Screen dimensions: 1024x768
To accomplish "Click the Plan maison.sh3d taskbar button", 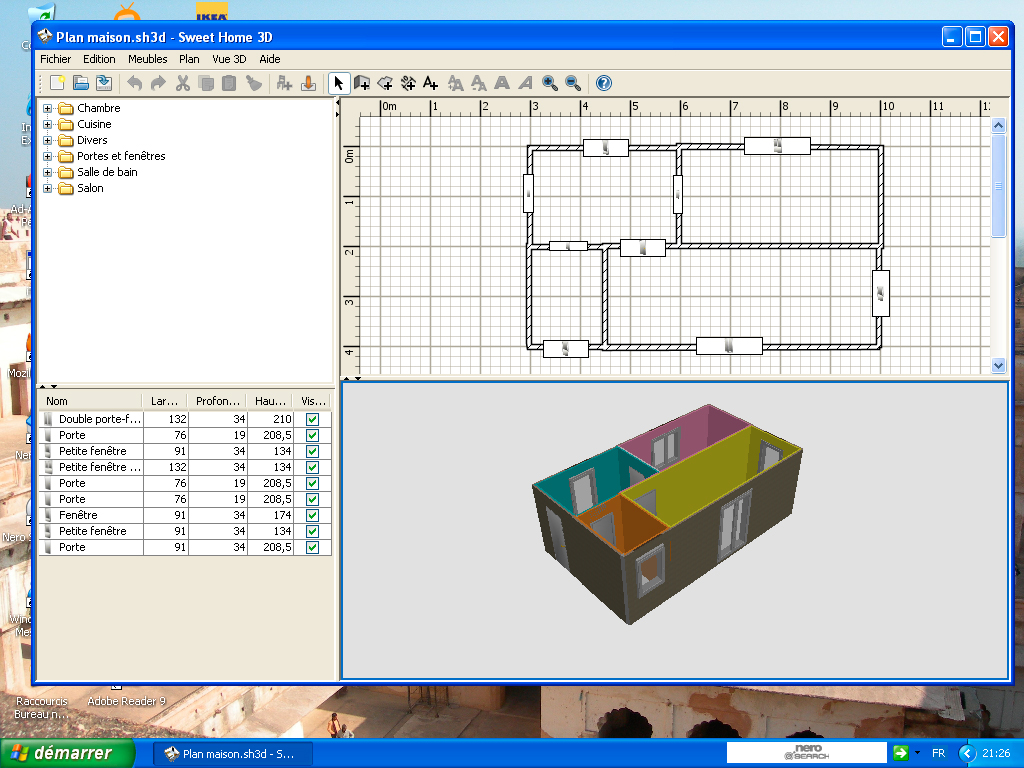I will pyautogui.click(x=232, y=754).
